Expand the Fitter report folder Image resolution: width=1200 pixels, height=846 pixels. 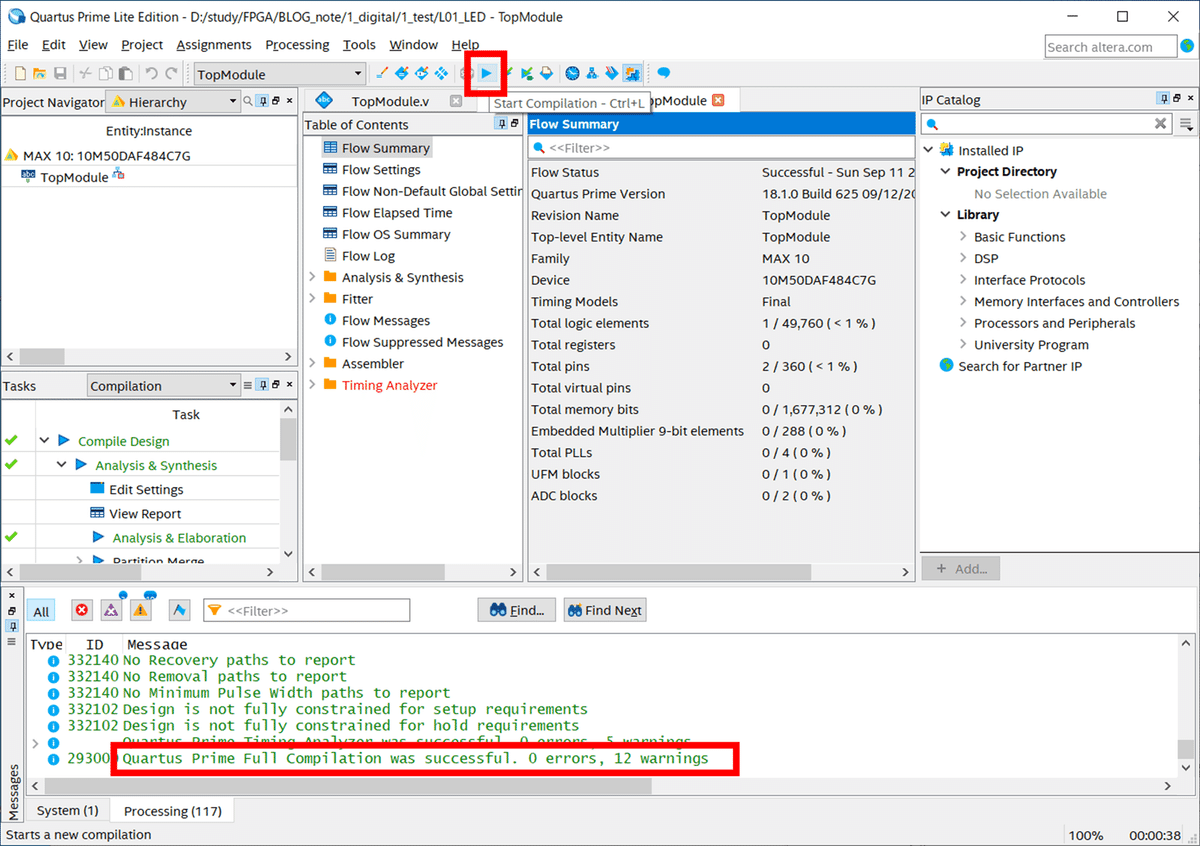click(312, 298)
